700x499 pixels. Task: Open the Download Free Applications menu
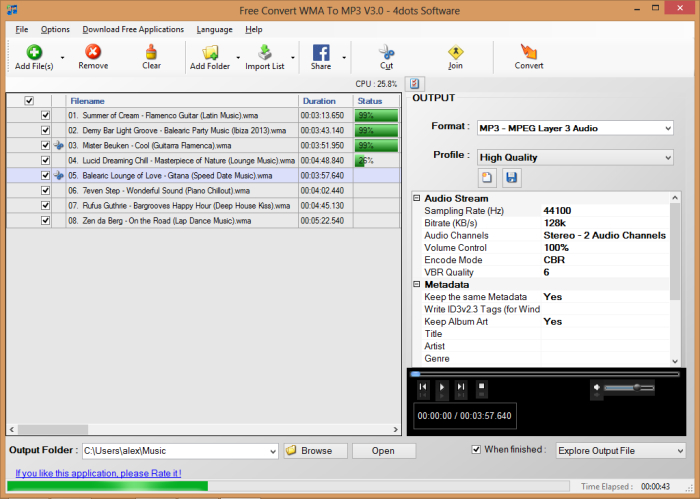click(134, 29)
